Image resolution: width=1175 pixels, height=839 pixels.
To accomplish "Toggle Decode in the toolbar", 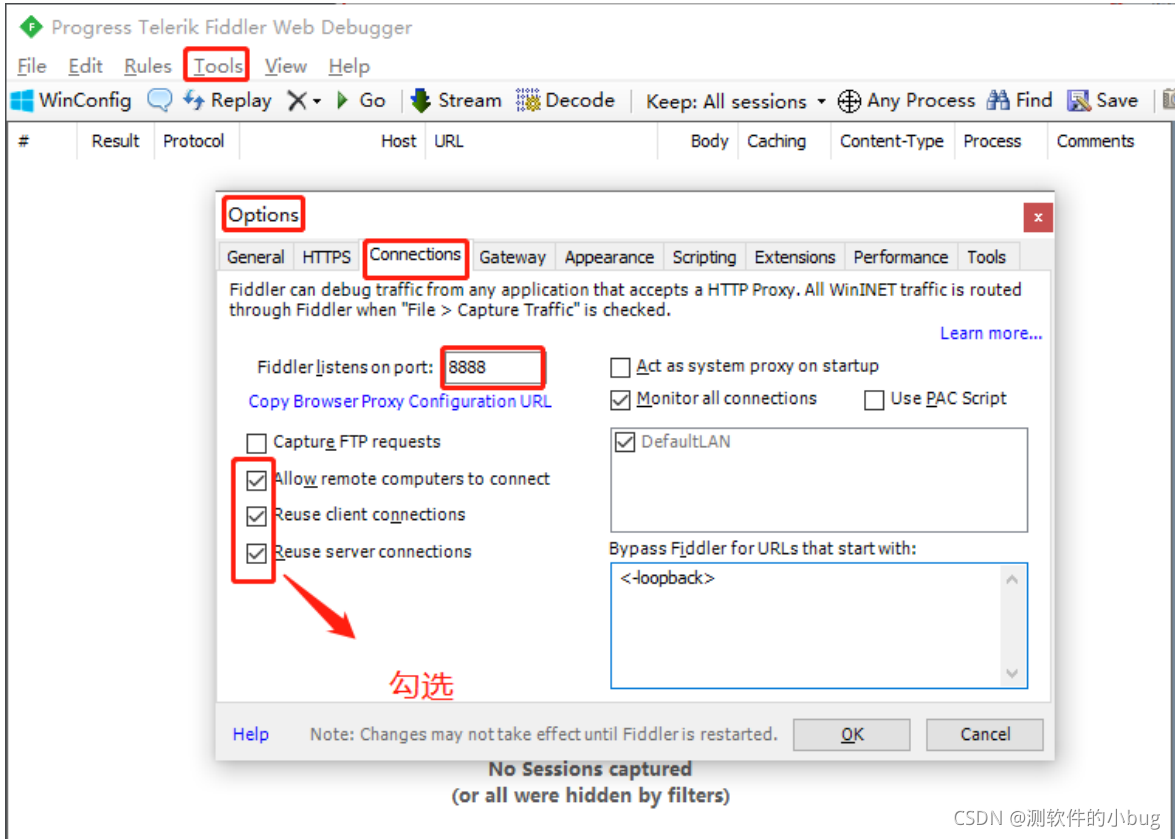I will tap(566, 100).
